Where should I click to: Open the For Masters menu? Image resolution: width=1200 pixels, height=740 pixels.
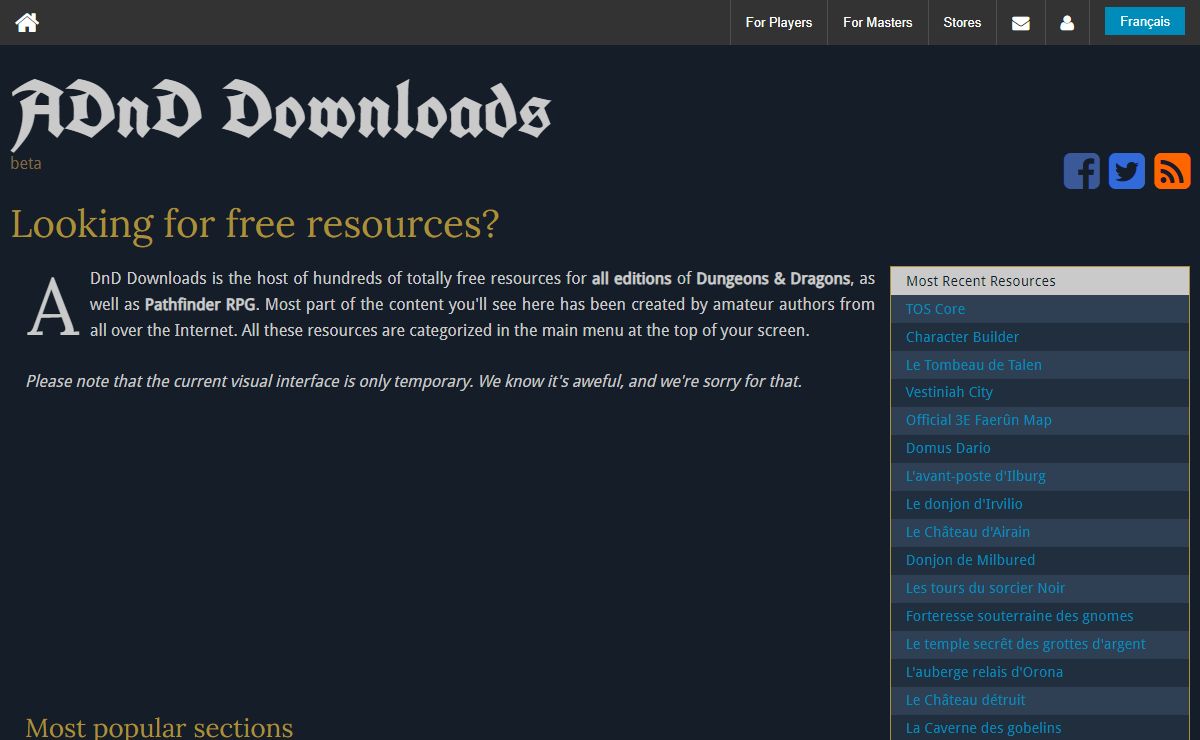click(x=878, y=22)
